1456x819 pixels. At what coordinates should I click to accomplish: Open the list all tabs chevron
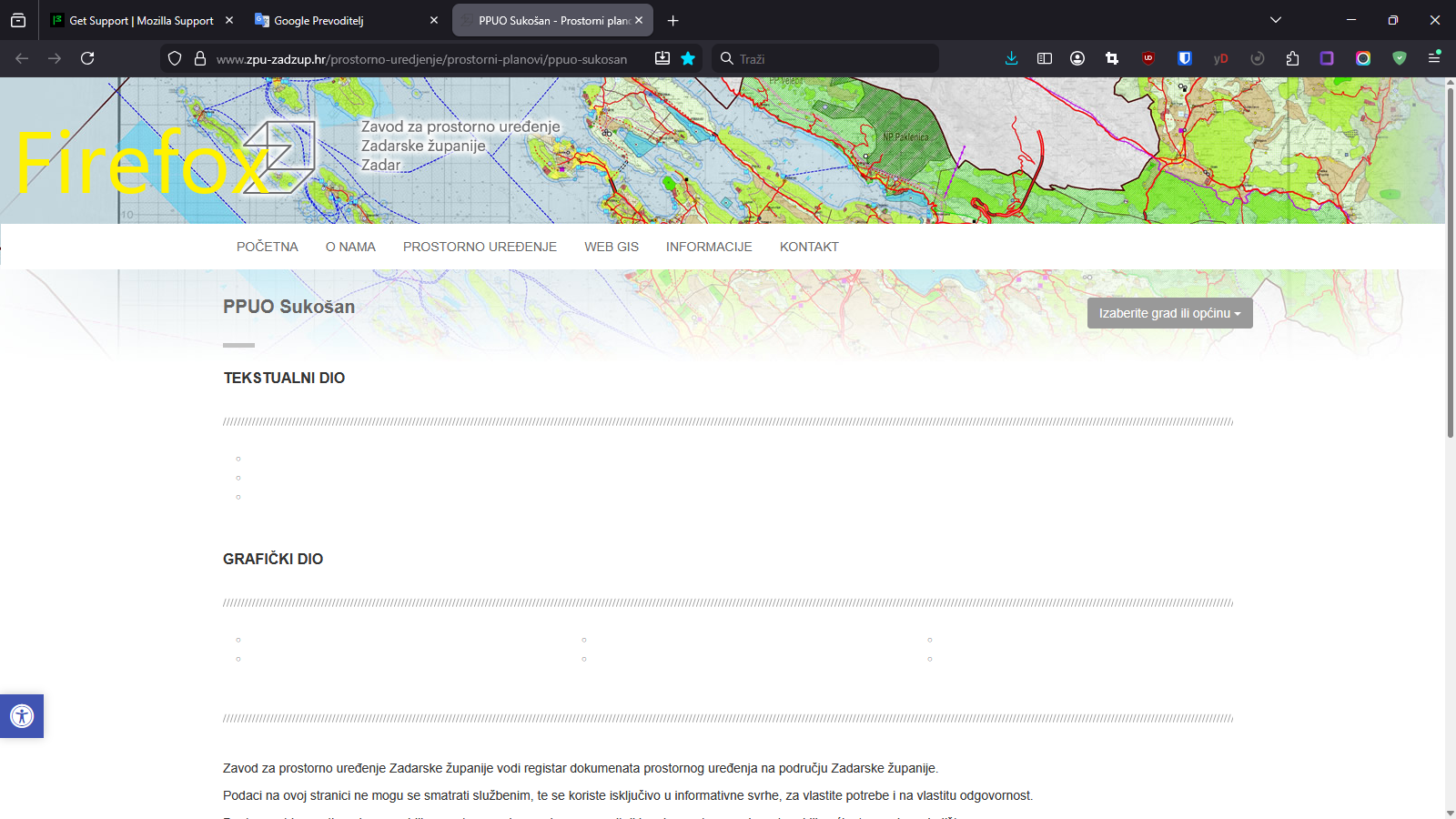(x=1276, y=20)
